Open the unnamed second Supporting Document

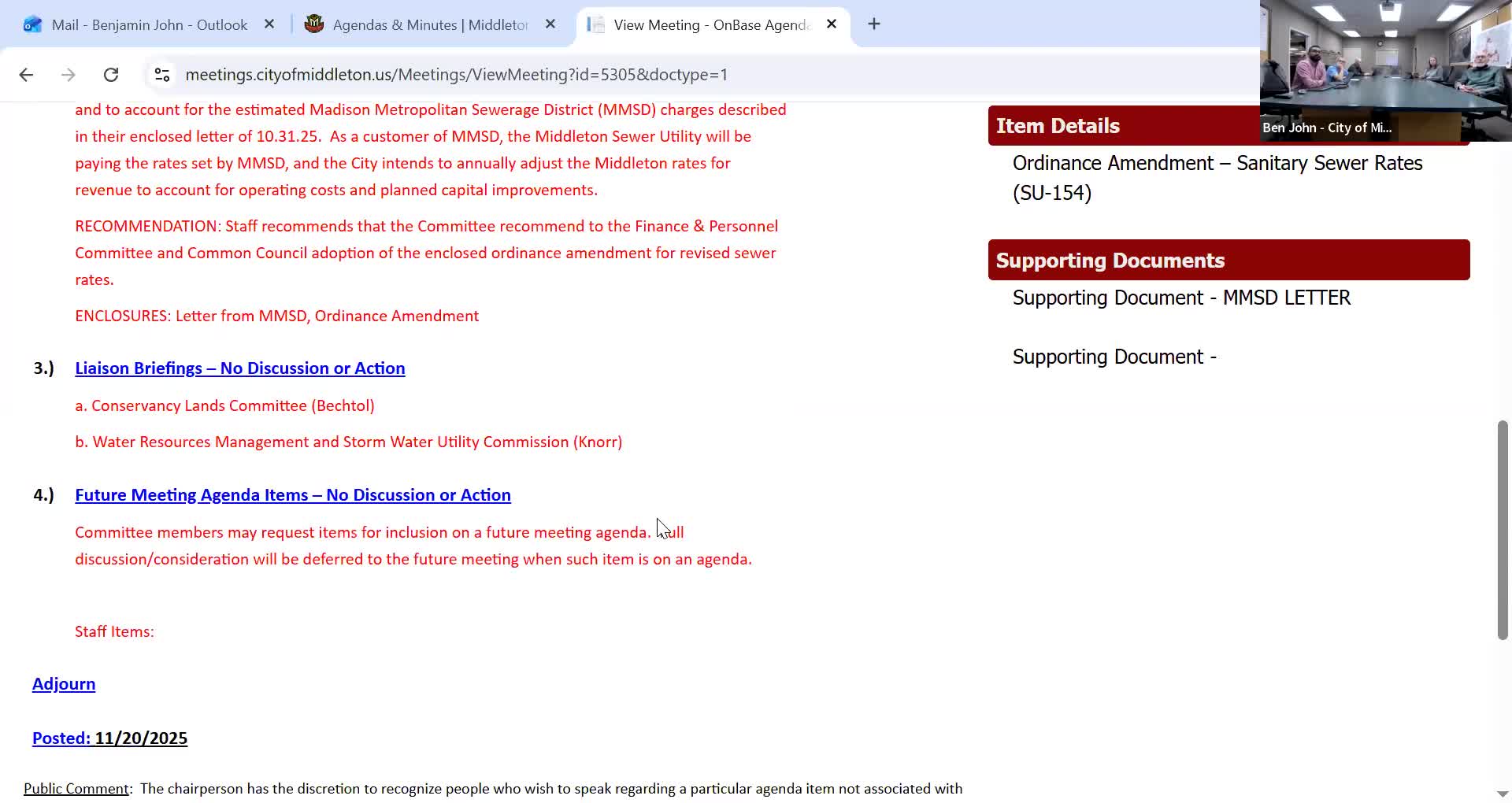click(1114, 357)
